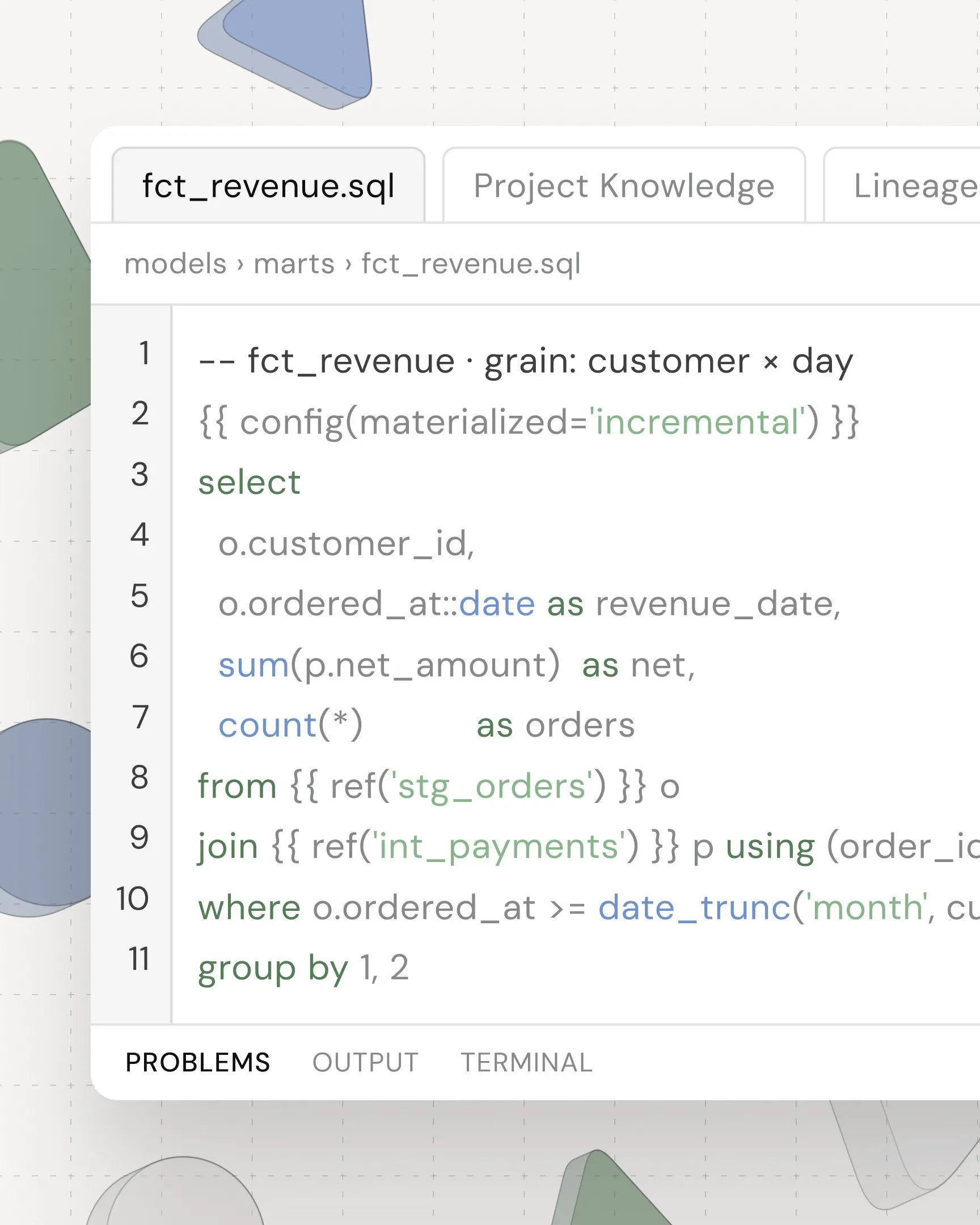Click 'count' function on line 7
980x1225 pixels.
tap(267, 725)
